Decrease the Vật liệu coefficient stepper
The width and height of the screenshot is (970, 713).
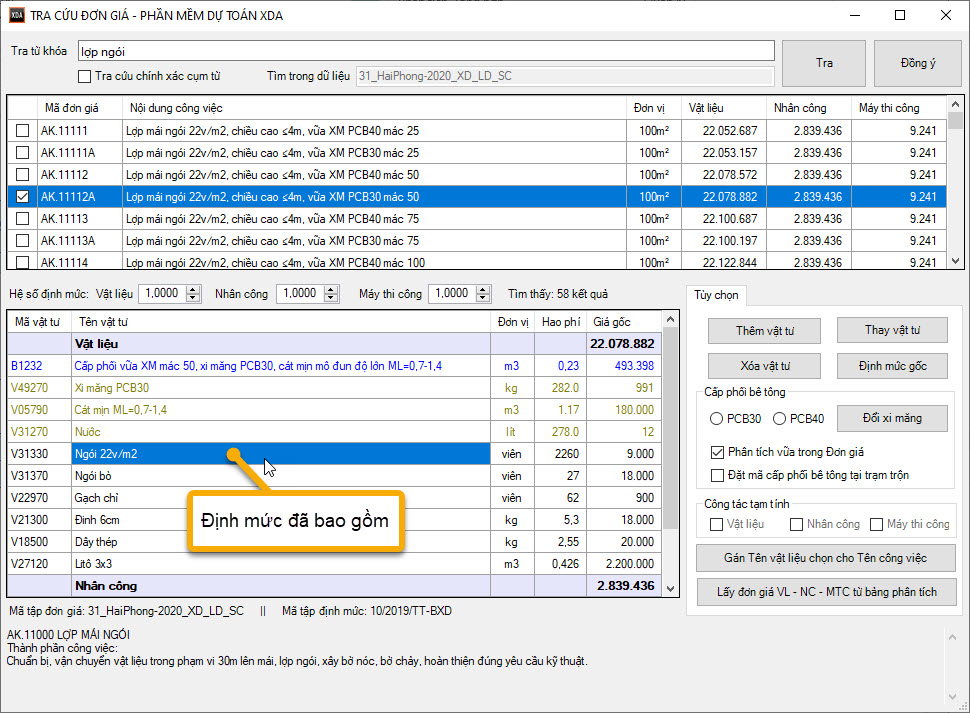point(193,298)
